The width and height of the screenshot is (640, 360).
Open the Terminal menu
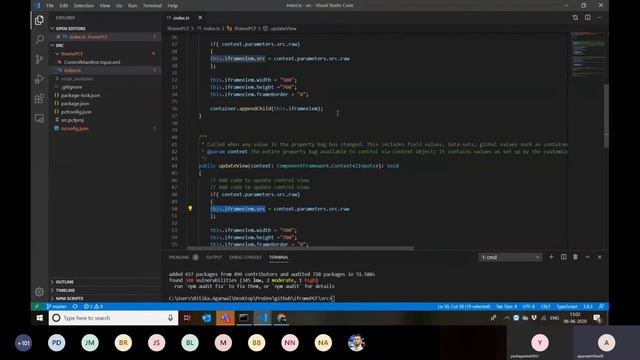[x=152, y=6]
